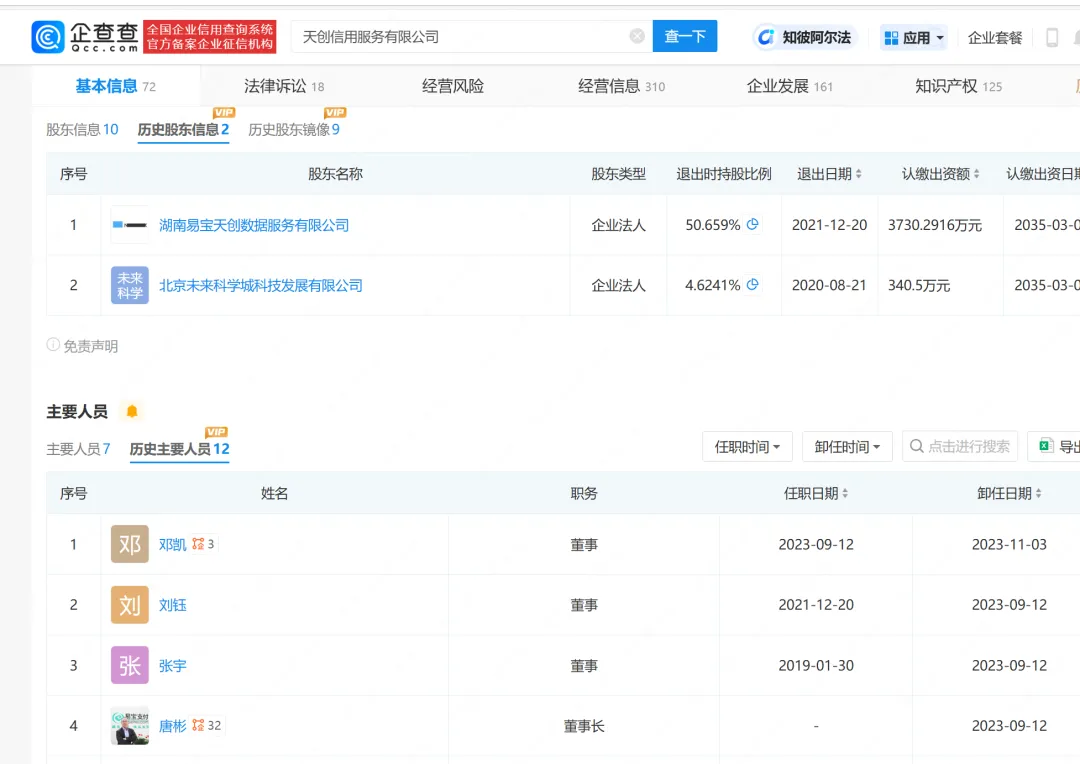Sort by 退出日期 column arrows
Screen dimensions: 1080x764
tap(858, 175)
